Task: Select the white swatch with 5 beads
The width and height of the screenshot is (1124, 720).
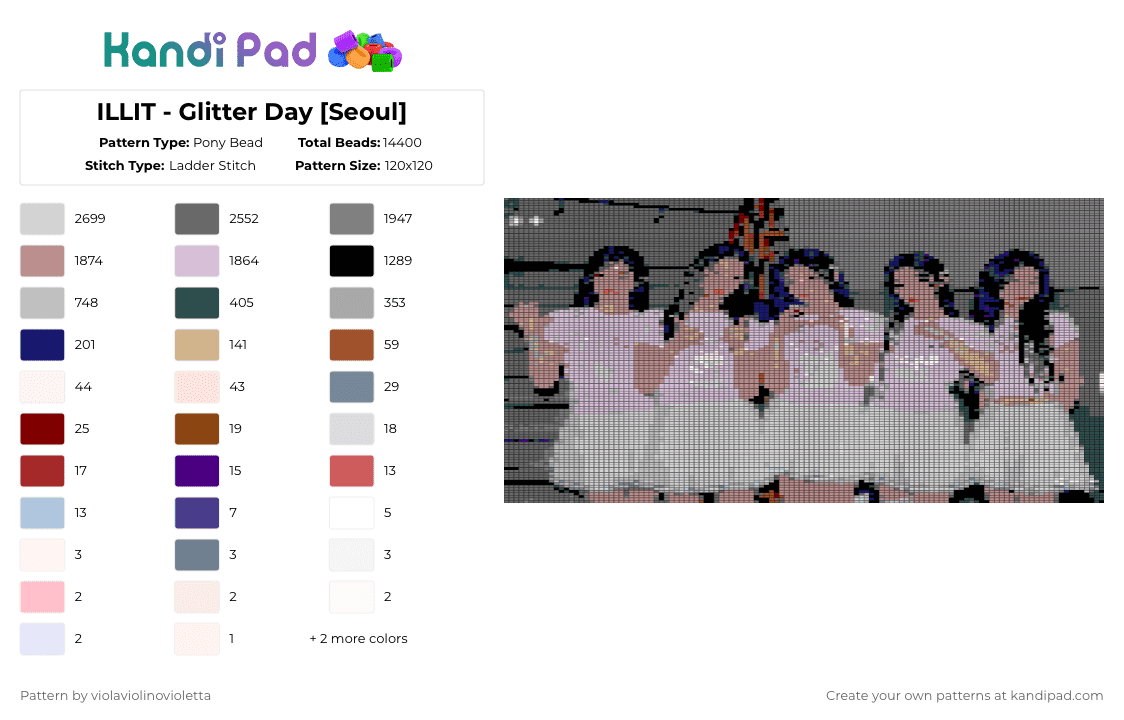Action: tap(352, 513)
